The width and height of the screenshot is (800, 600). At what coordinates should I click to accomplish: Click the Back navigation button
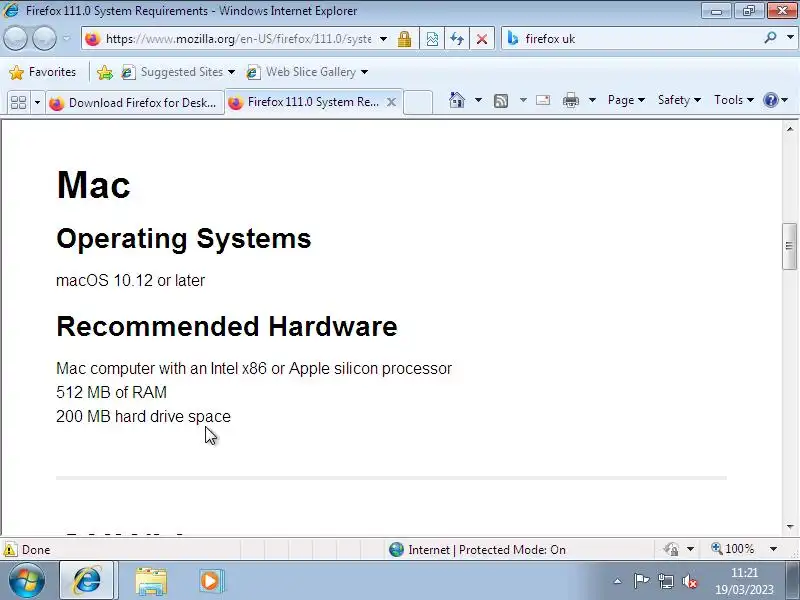point(15,38)
